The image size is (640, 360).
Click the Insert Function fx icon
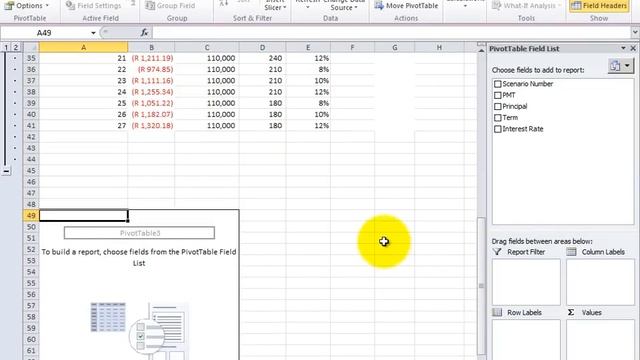144,33
